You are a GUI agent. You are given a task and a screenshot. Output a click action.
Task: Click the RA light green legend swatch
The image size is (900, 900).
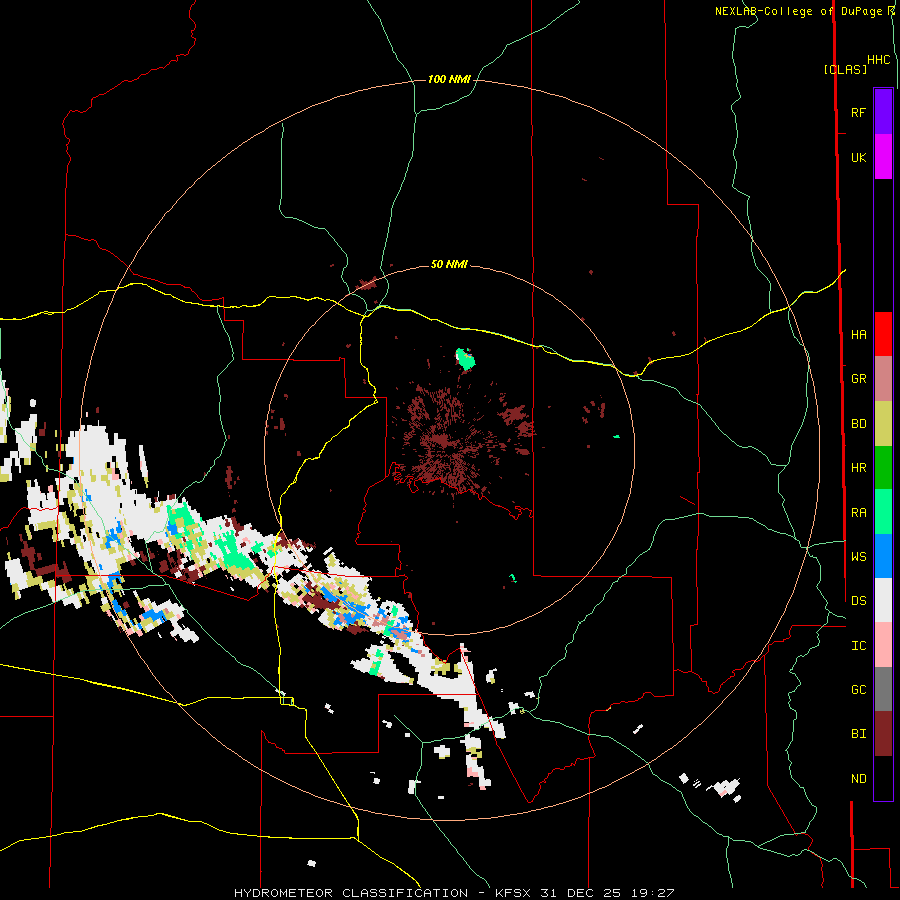[883, 512]
